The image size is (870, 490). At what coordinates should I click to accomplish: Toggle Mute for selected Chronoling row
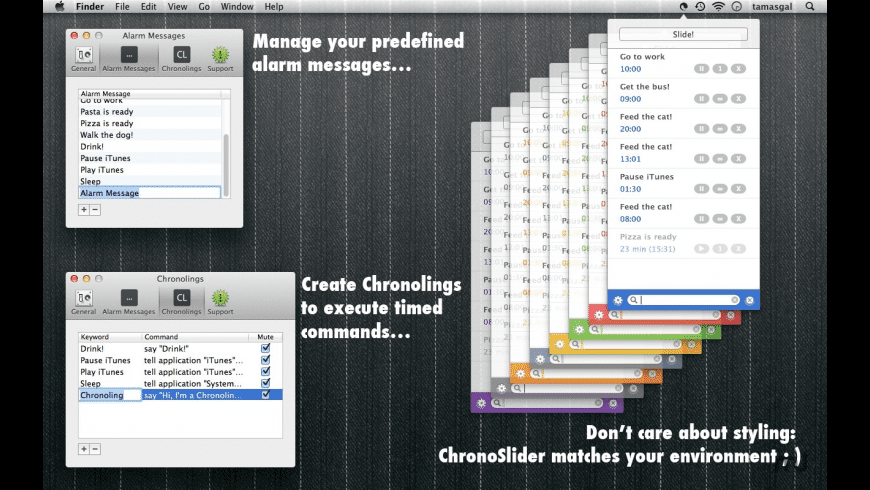[266, 395]
